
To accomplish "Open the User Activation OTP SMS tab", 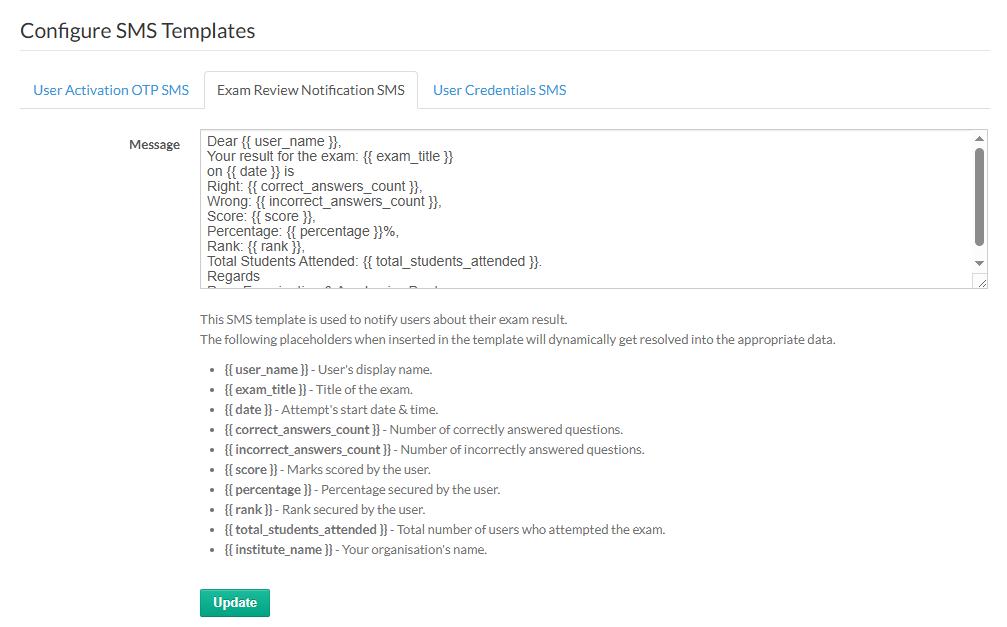I will pos(111,90).
